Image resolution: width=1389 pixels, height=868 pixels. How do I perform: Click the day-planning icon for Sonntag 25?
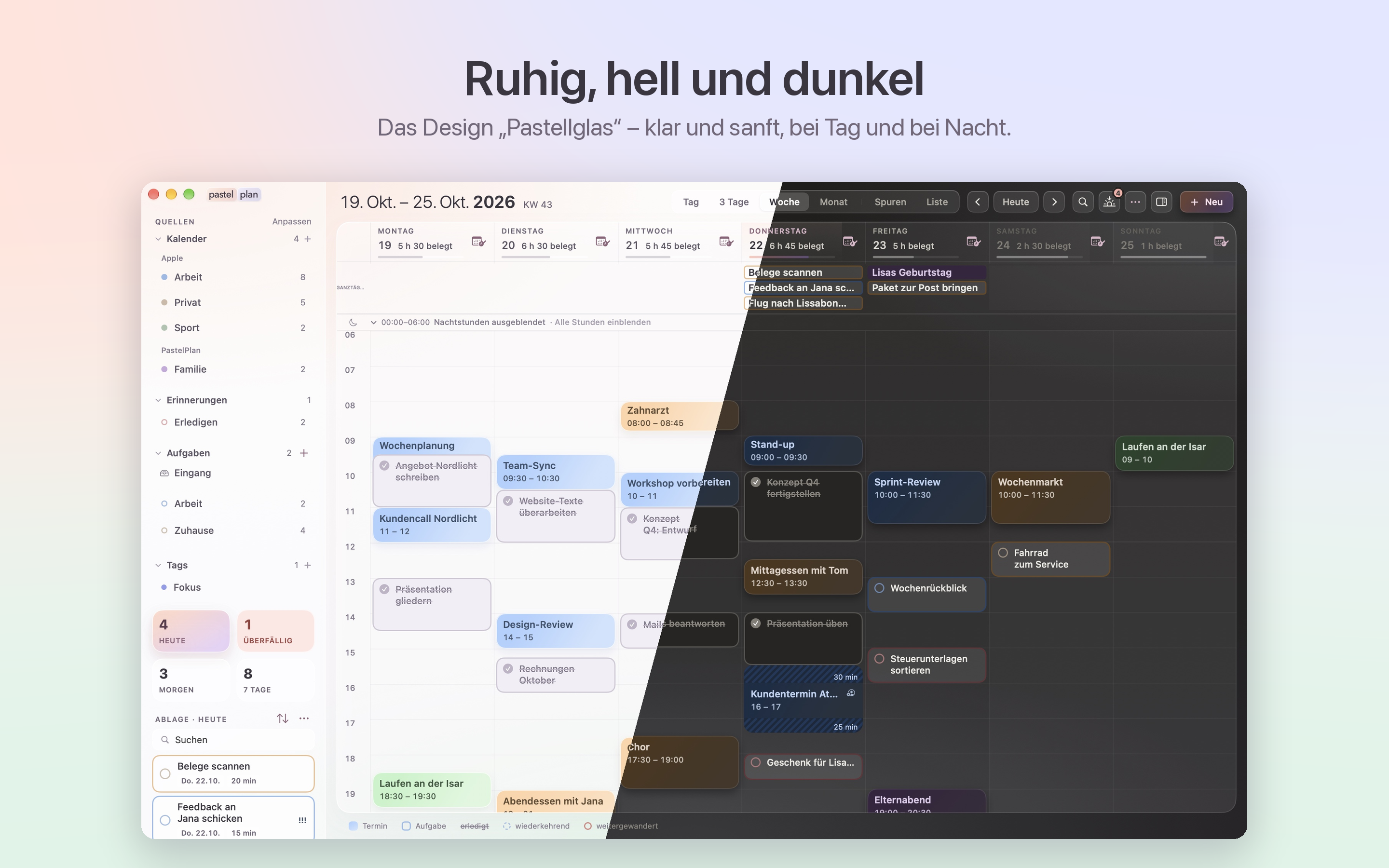click(x=1221, y=242)
